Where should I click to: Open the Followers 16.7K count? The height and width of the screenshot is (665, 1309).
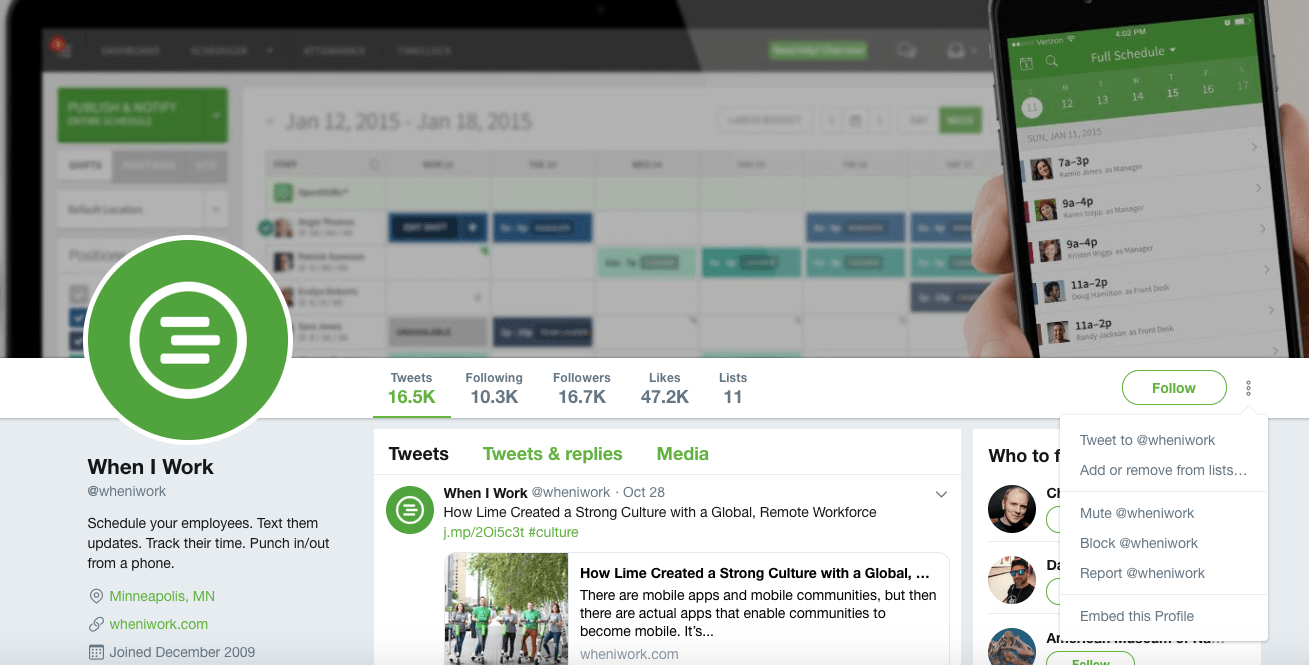point(582,388)
